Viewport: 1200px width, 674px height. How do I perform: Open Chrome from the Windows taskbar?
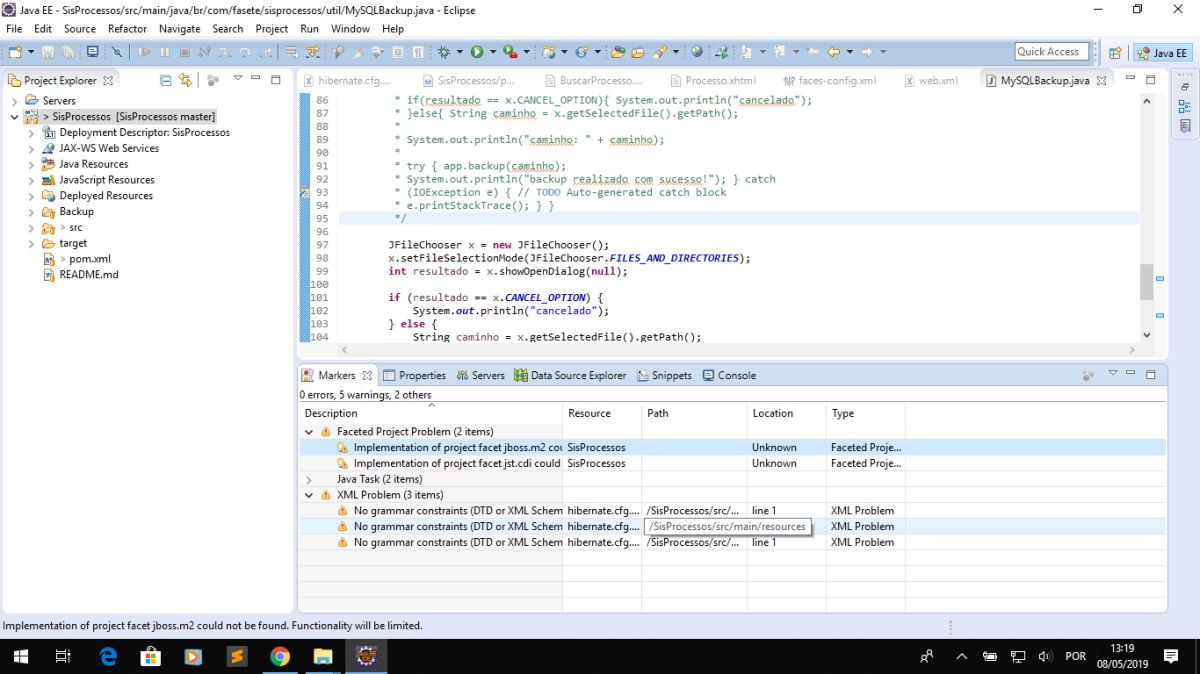(280, 656)
